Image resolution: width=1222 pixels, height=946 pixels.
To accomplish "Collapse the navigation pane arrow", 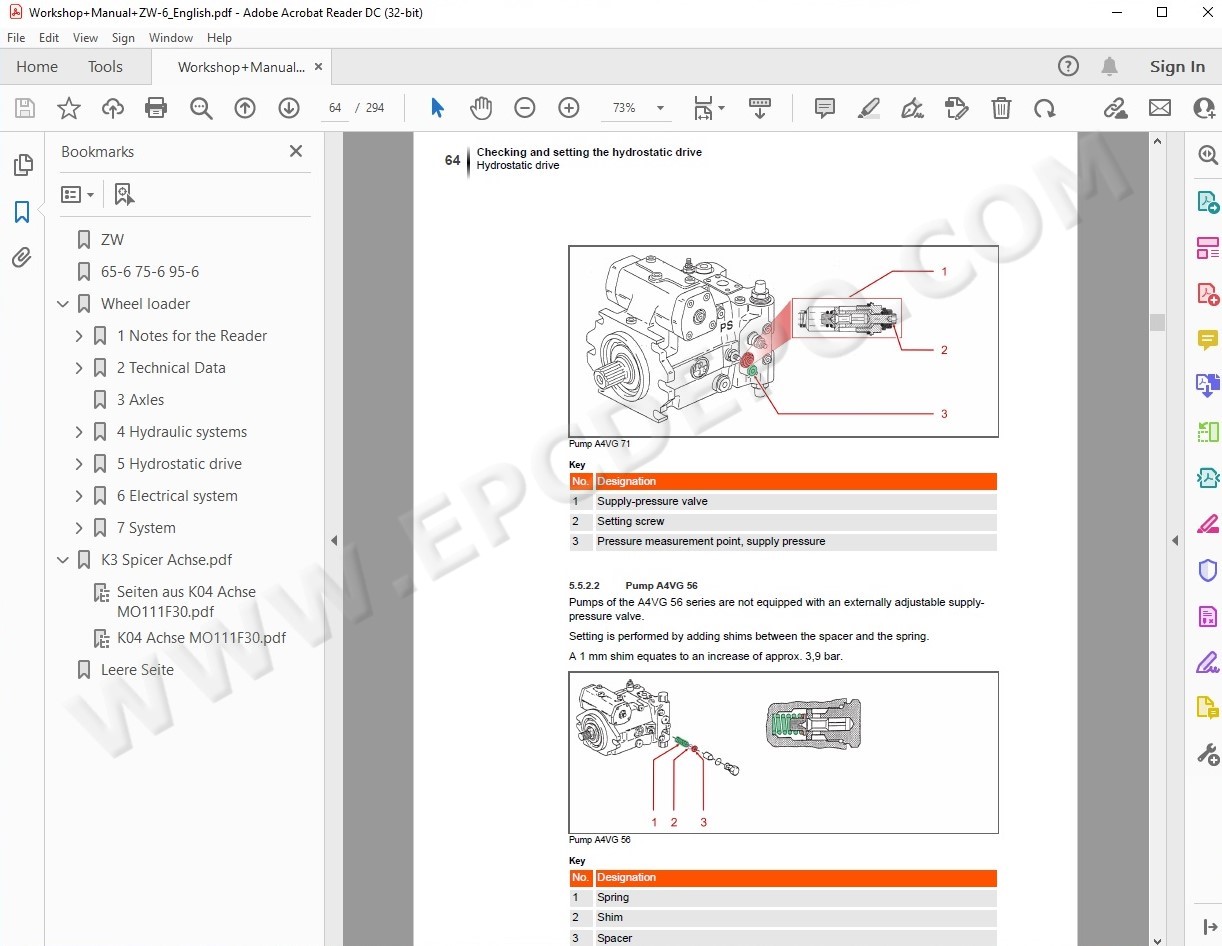I will coord(334,540).
